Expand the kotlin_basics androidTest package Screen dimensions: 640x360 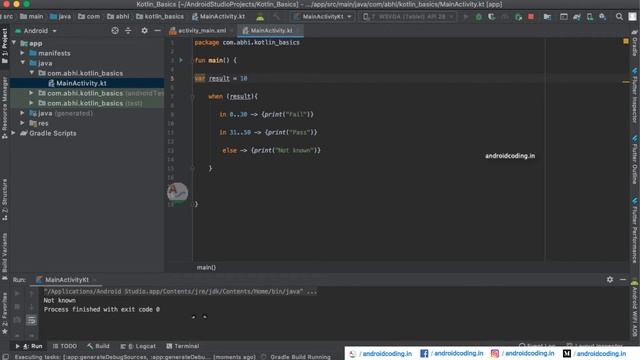coord(32,93)
